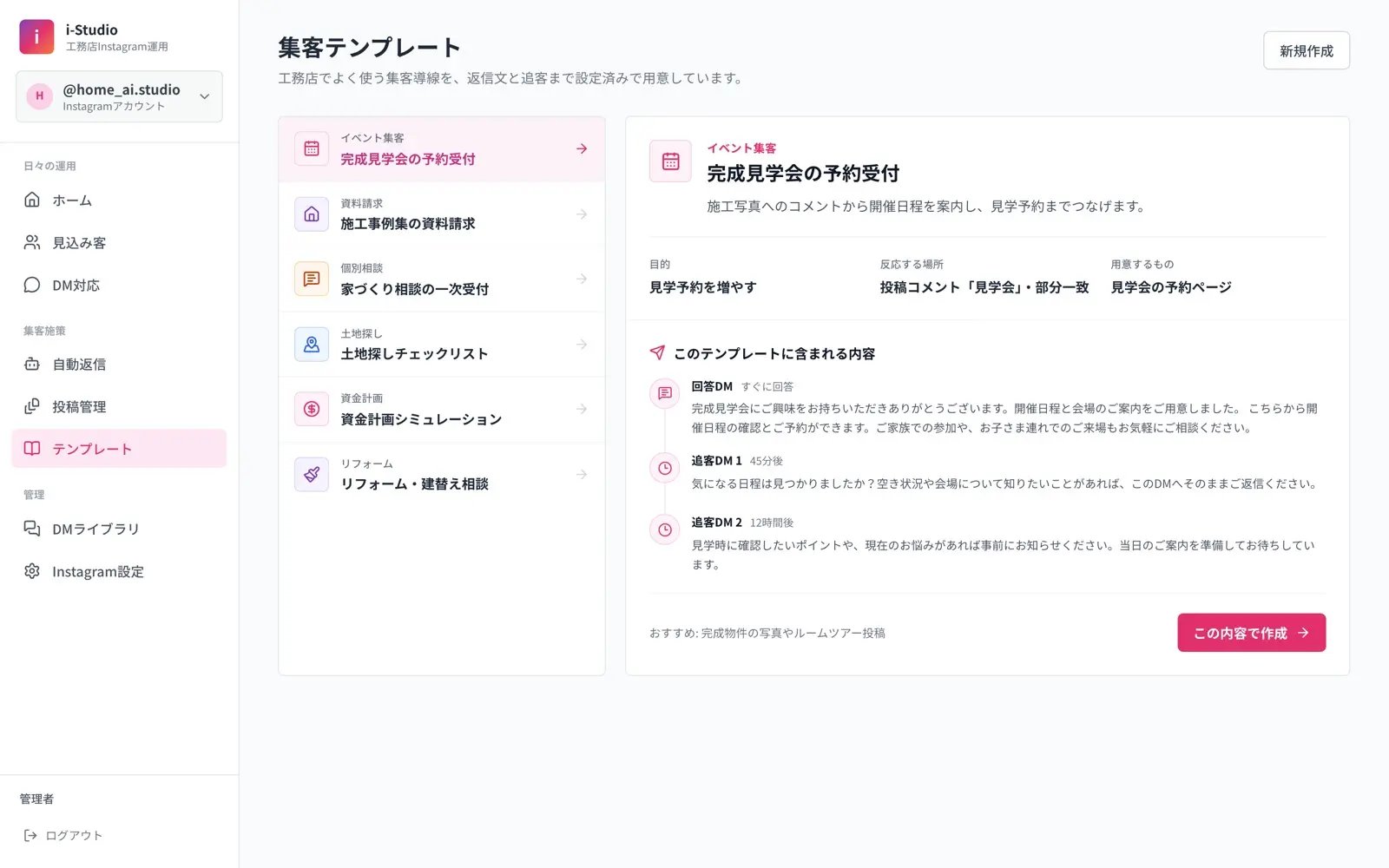Click the arrow on 家づくり相談の一次受付 row
Viewport: 1389px width, 868px height.
582,279
